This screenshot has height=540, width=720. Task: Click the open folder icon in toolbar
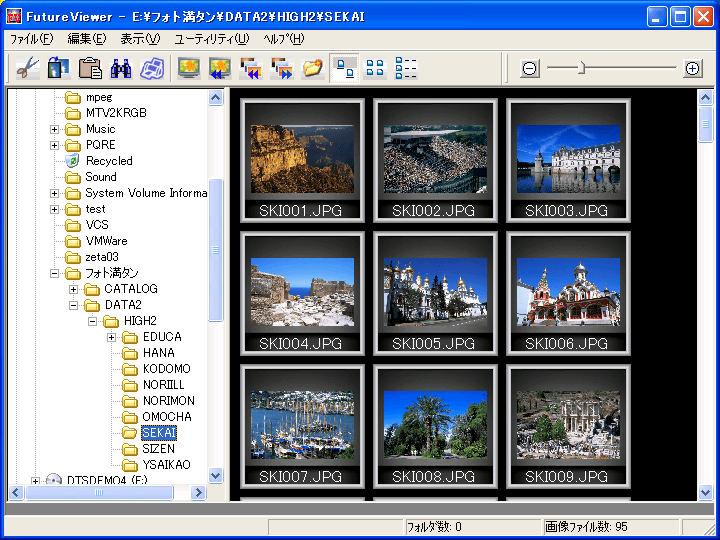(x=313, y=68)
